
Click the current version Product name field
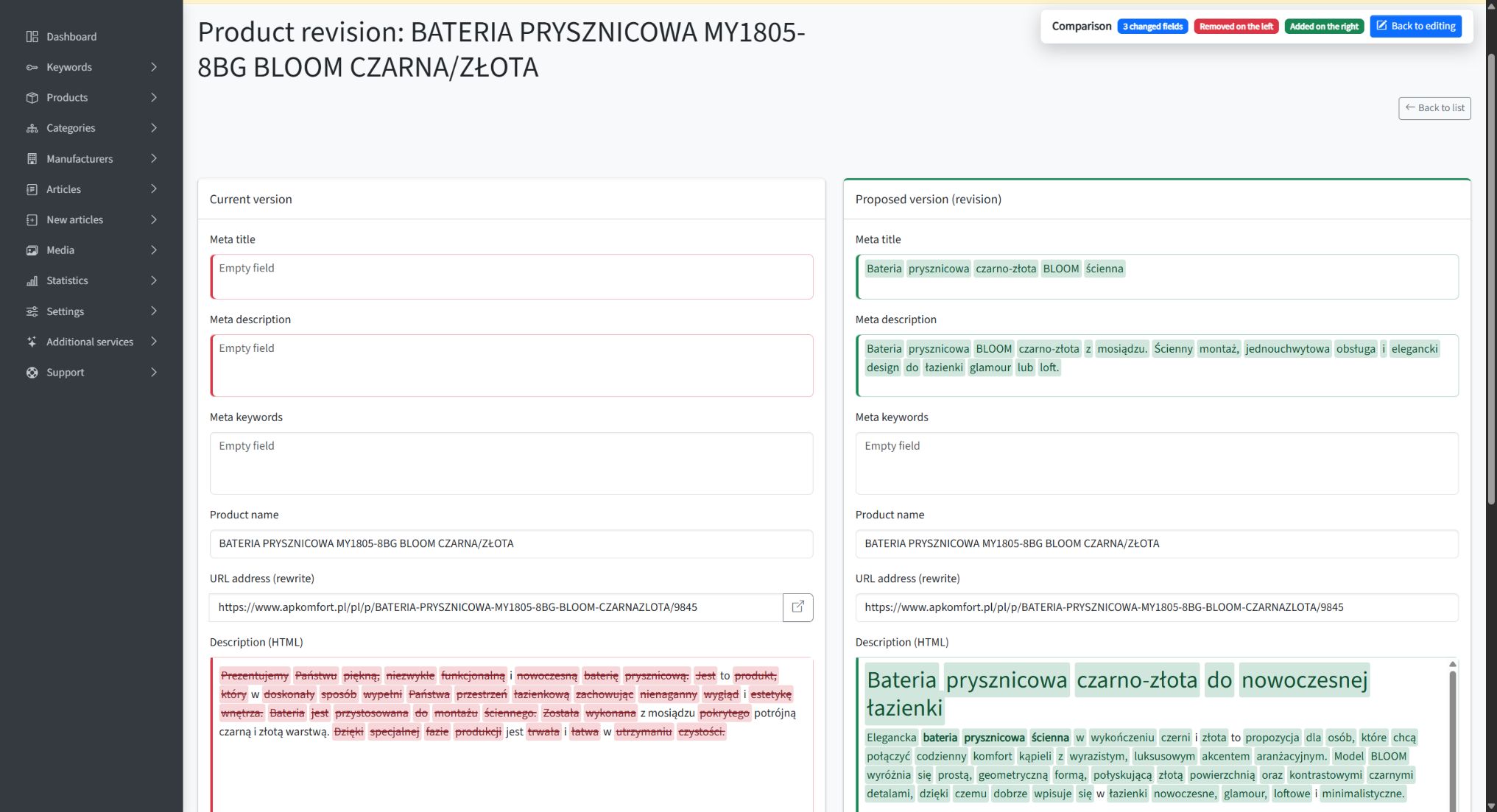pyautogui.click(x=512, y=544)
